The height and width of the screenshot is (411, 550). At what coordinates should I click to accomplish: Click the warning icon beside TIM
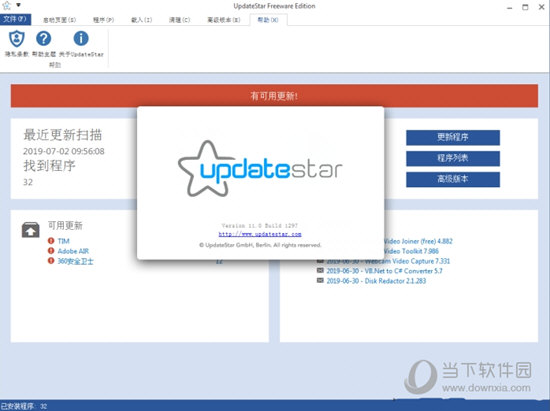click(x=51, y=241)
